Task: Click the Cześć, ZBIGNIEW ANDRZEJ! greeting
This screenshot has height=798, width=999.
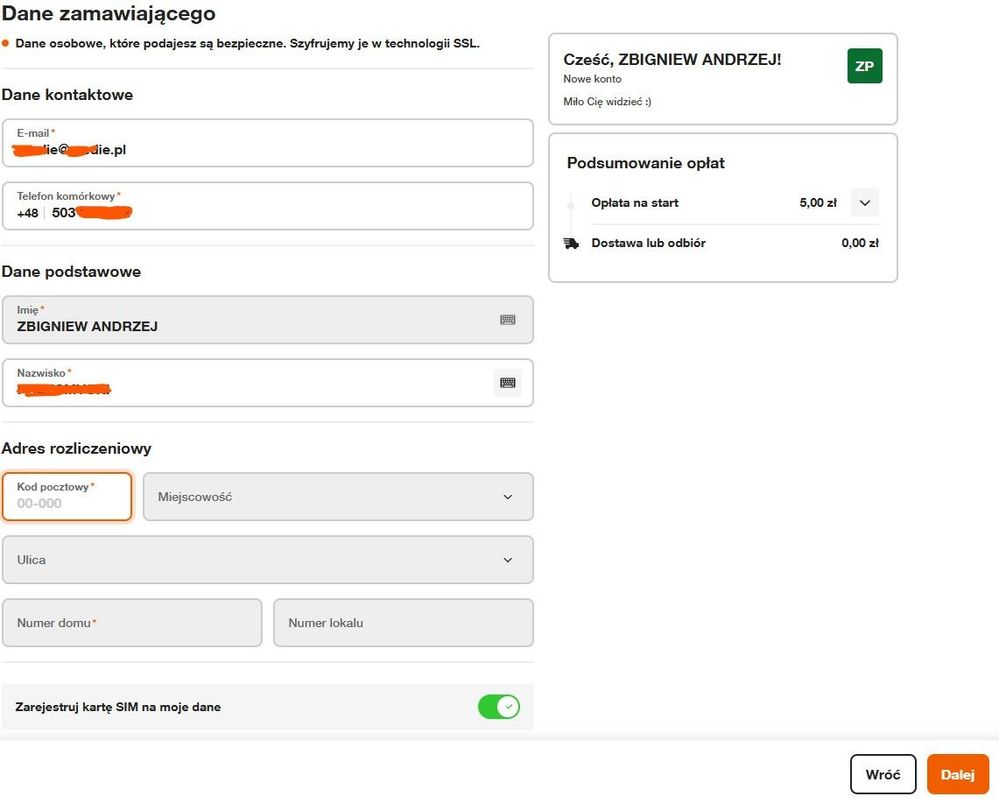Action: click(672, 60)
